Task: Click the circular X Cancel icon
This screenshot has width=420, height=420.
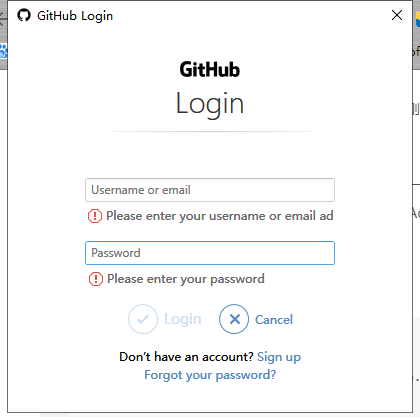Action: pos(234,319)
